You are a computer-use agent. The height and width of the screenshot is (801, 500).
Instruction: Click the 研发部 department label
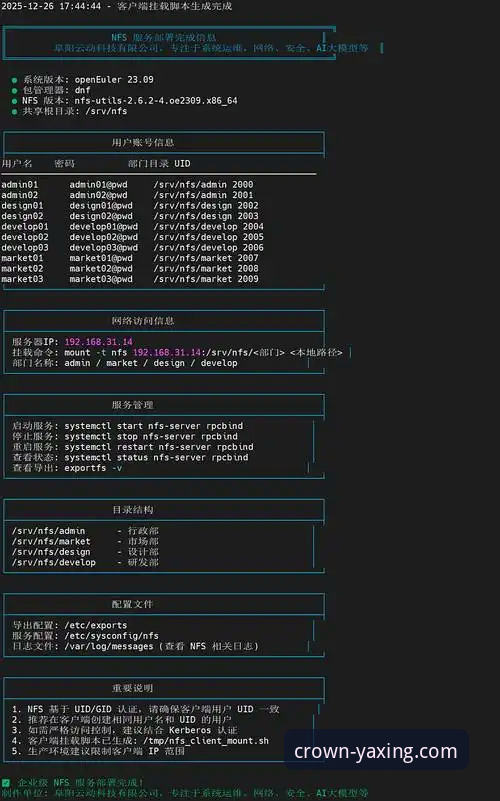pos(143,562)
